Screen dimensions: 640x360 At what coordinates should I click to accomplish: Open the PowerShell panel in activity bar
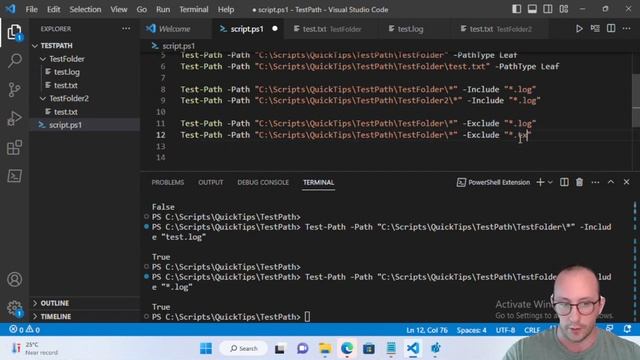point(14,176)
